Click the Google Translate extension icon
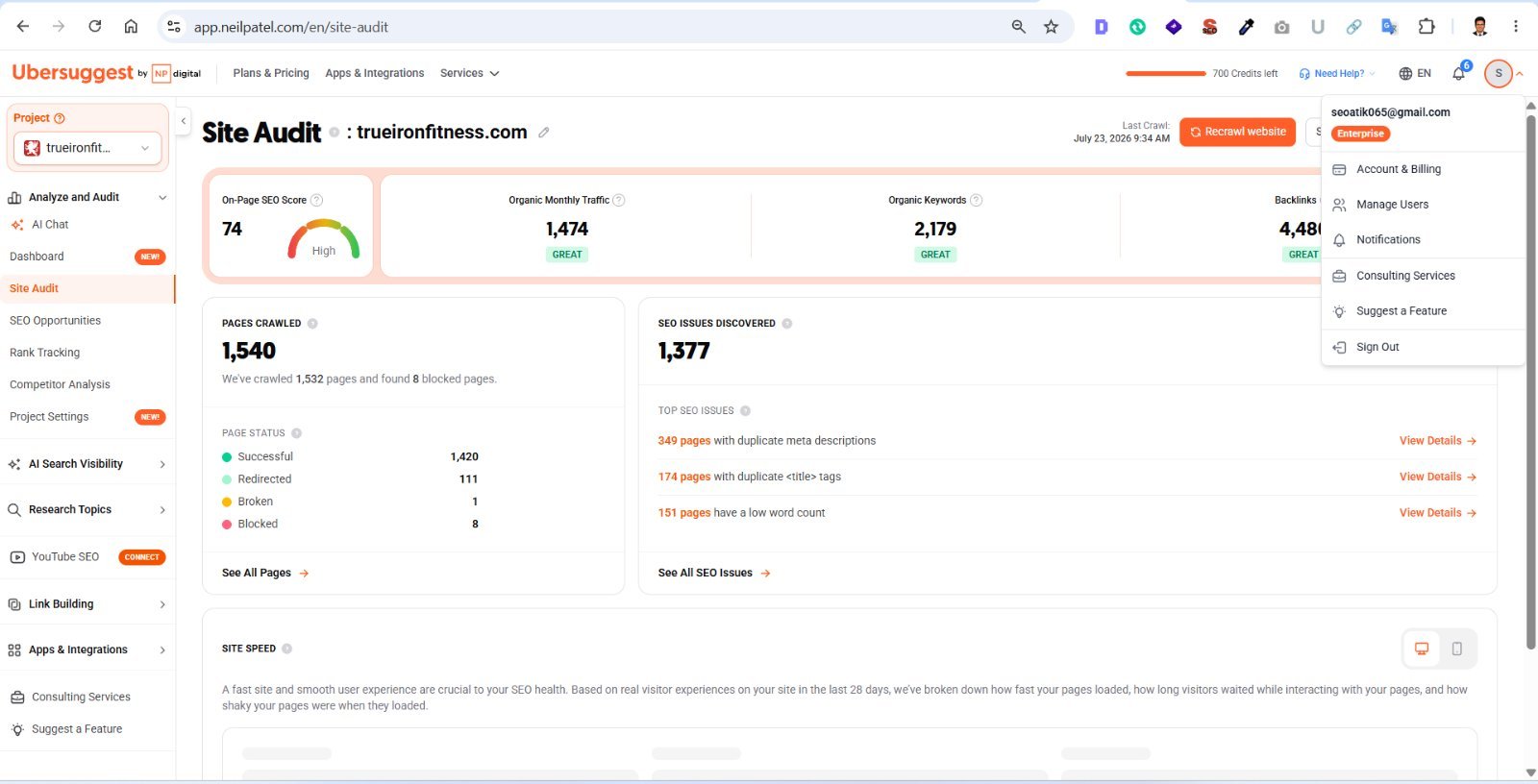Screen dimensions: 1538x784 point(1389,27)
